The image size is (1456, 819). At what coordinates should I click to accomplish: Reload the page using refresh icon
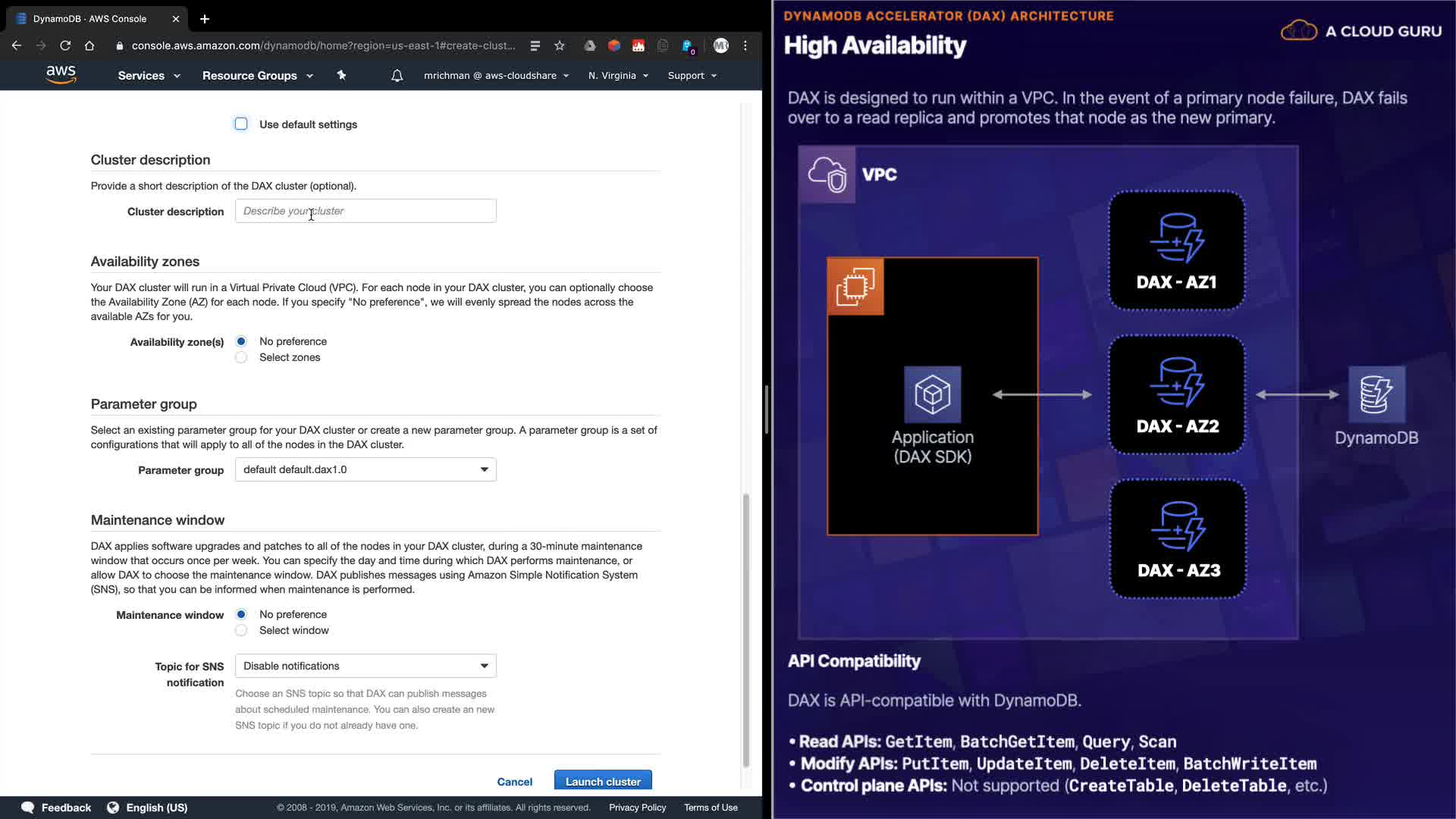tap(65, 45)
